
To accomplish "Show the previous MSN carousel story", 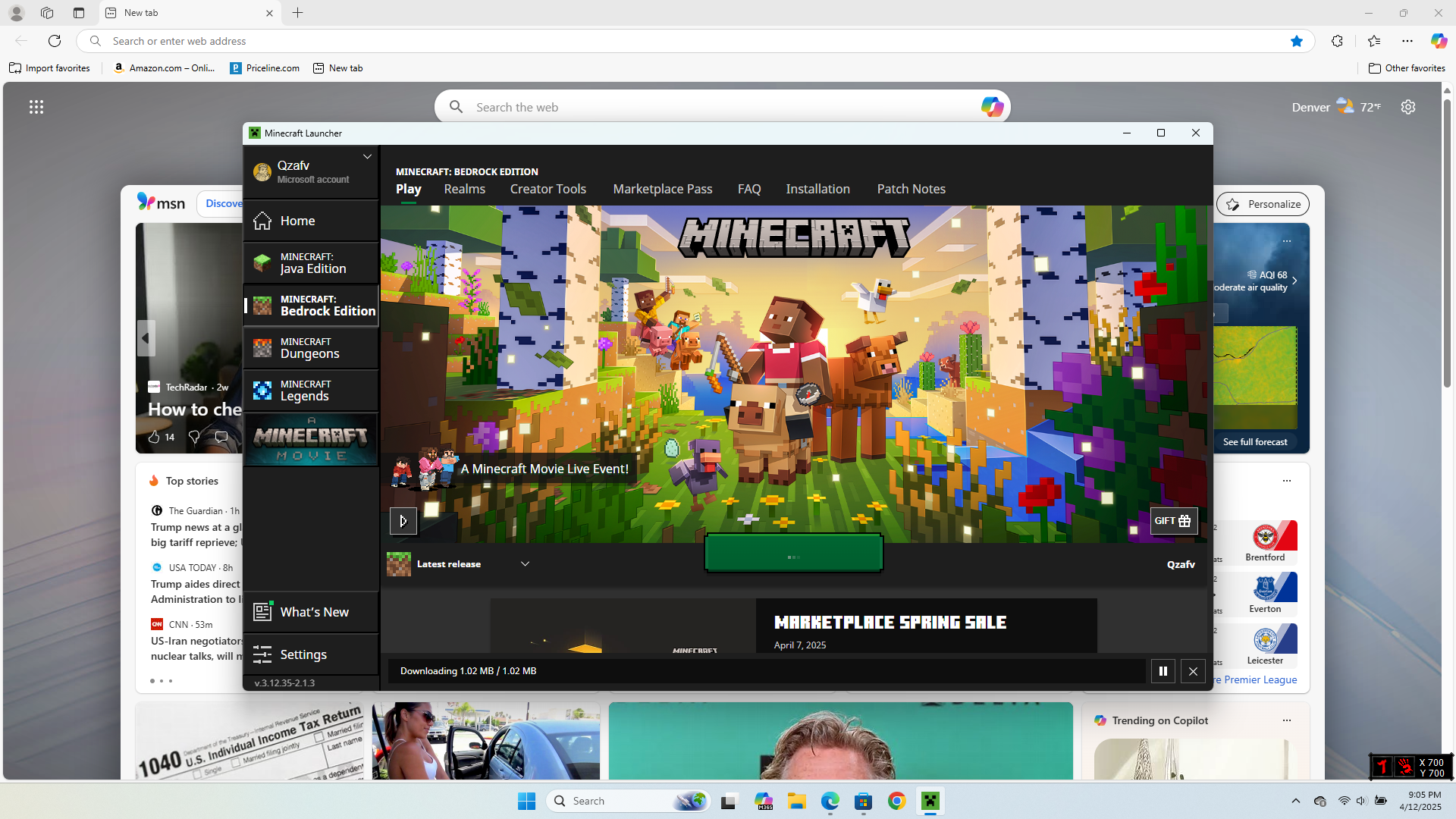I will [x=146, y=338].
